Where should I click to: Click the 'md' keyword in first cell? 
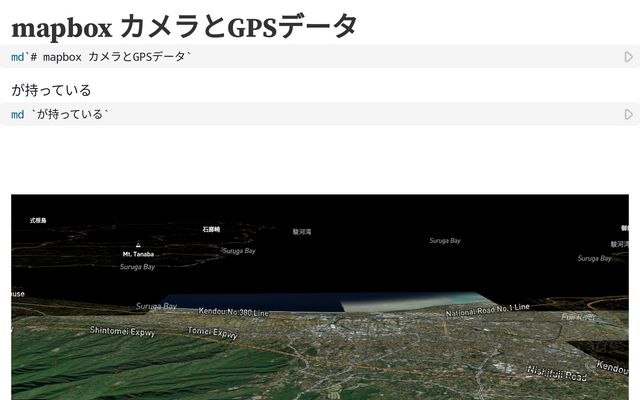17,57
